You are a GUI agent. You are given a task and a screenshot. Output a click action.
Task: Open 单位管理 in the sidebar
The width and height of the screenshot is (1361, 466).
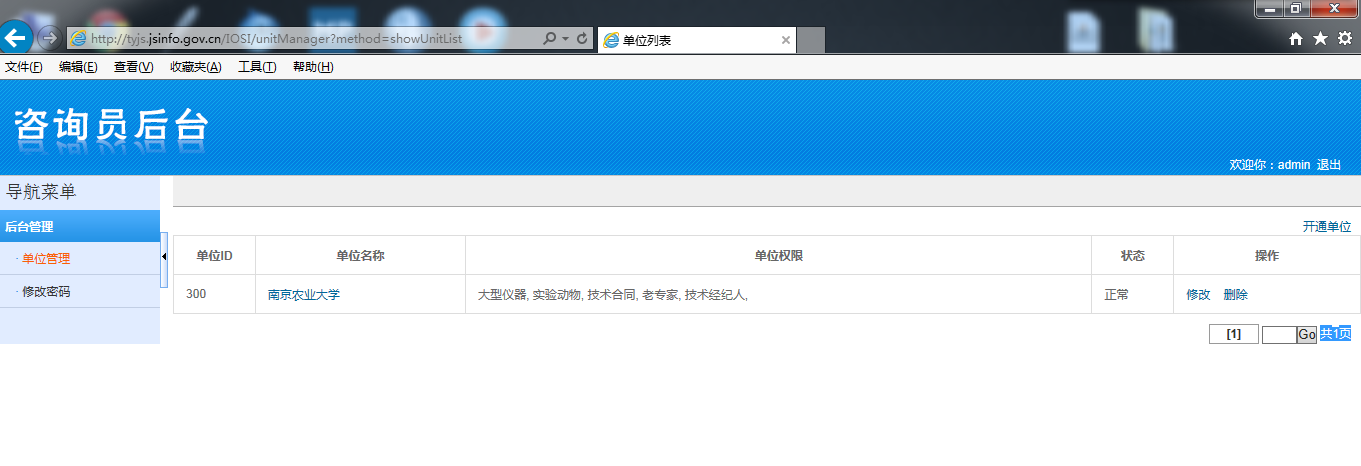(x=46, y=258)
